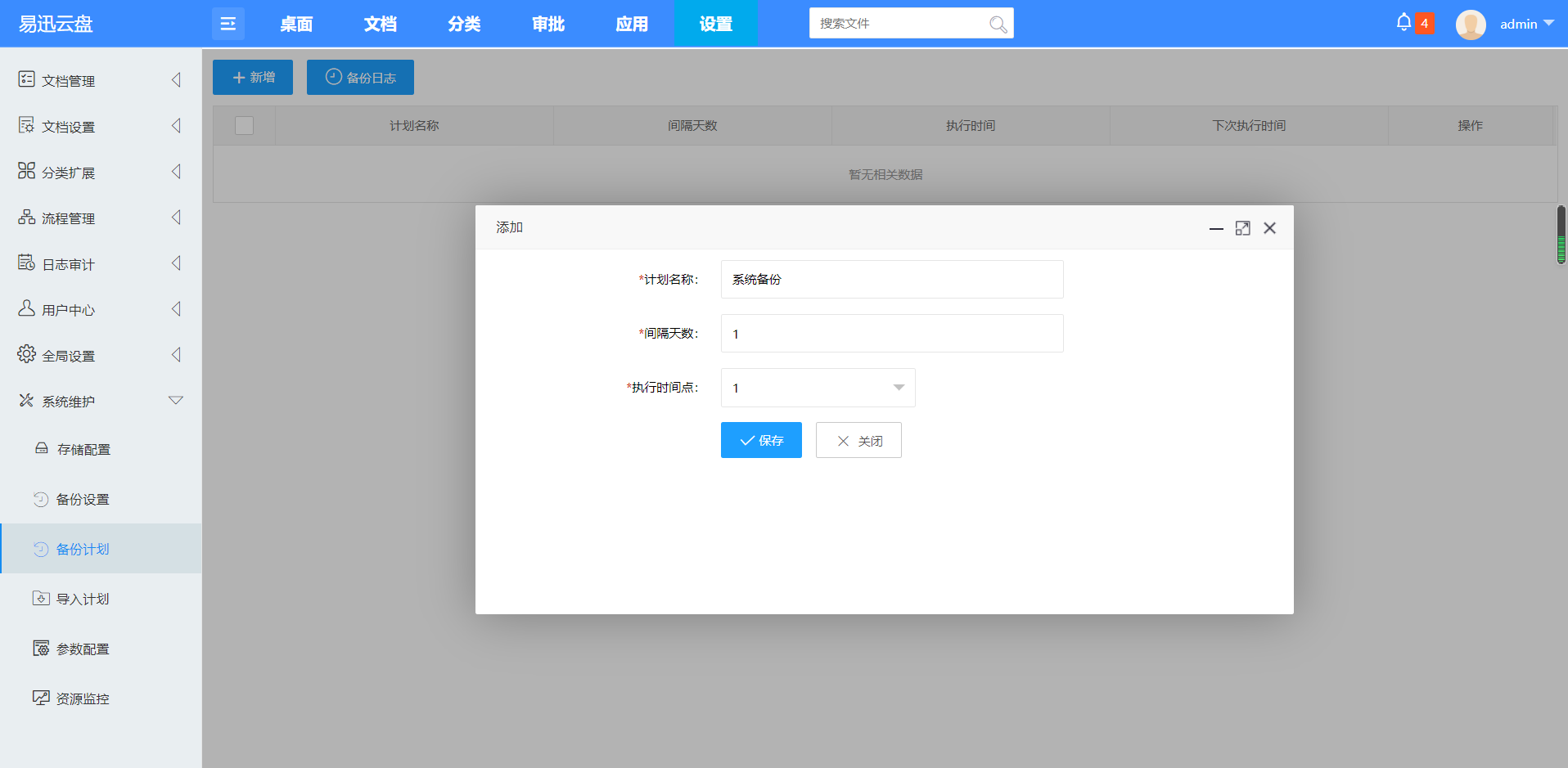Open the 执行时间点 dropdown
1568x768 pixels.
click(x=818, y=388)
